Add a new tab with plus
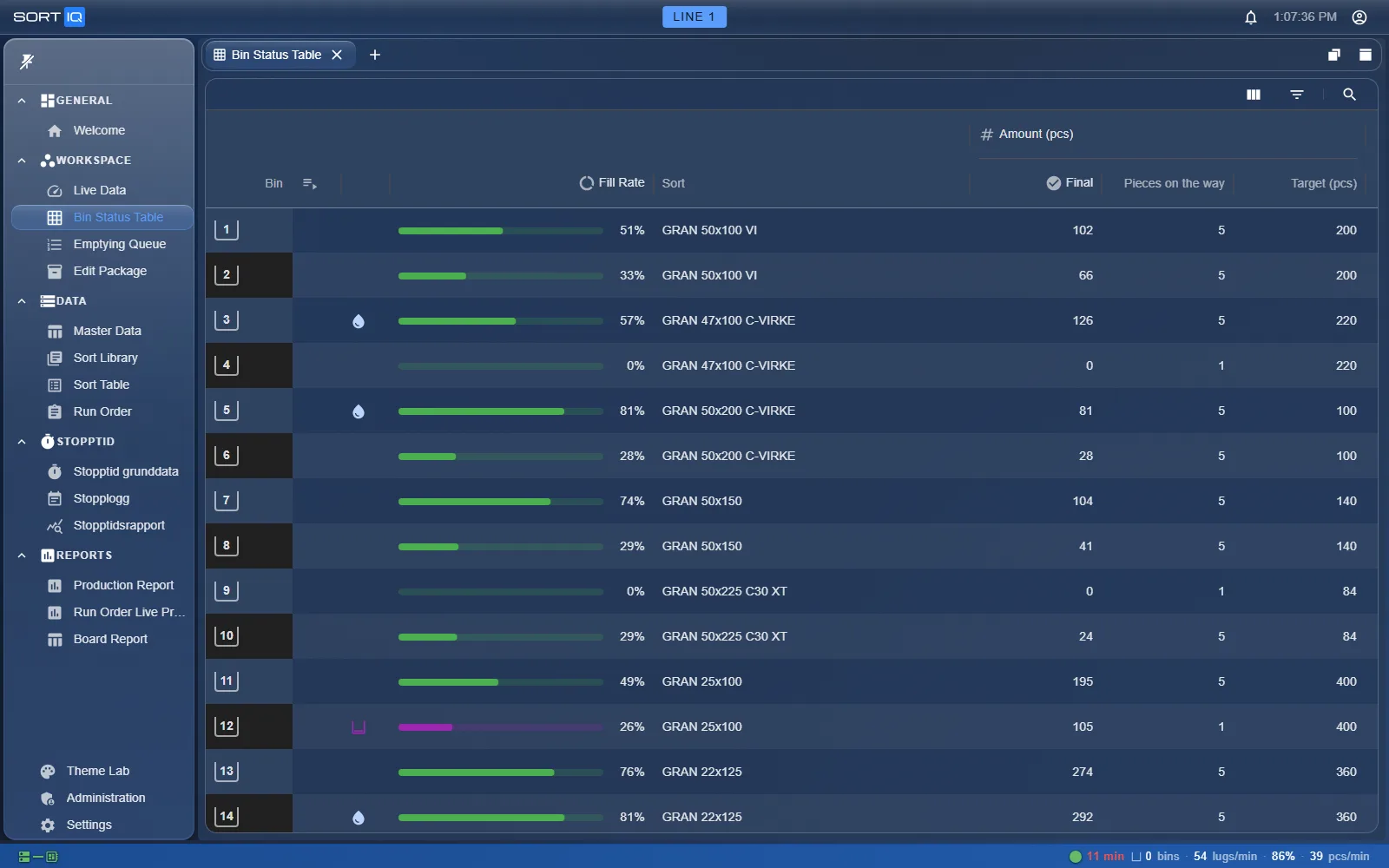This screenshot has height=868, width=1389. pos(375,55)
